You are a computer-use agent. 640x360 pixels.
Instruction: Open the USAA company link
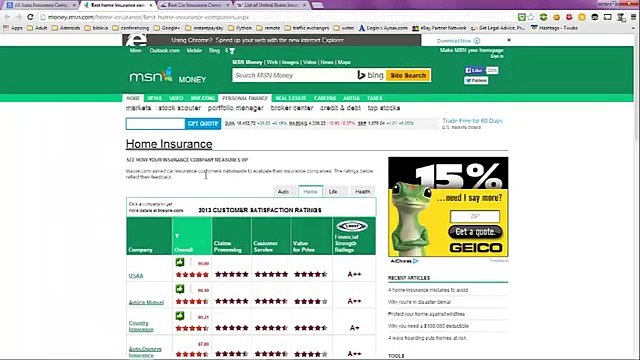136,276
